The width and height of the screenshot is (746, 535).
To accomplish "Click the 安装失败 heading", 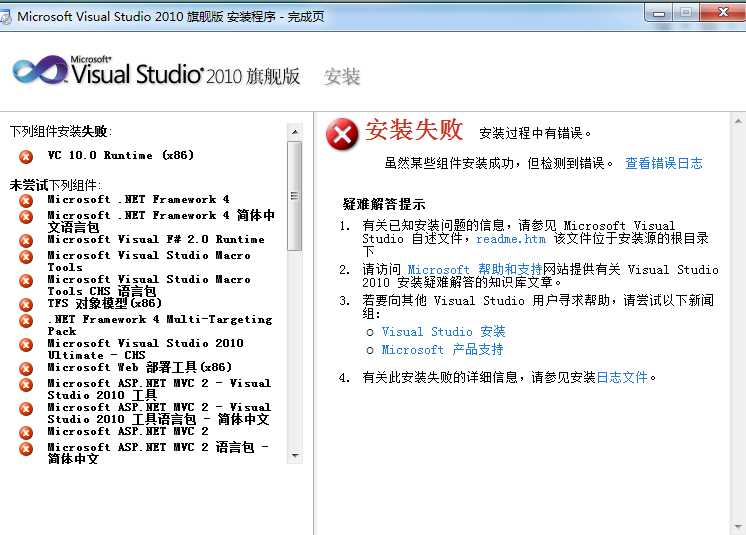I will tap(414, 129).
